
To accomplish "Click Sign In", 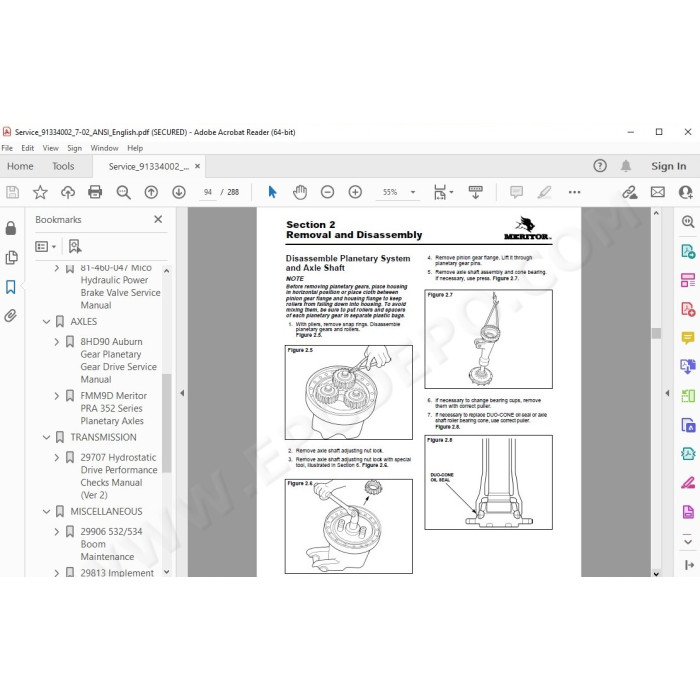I will pyautogui.click(x=668, y=166).
